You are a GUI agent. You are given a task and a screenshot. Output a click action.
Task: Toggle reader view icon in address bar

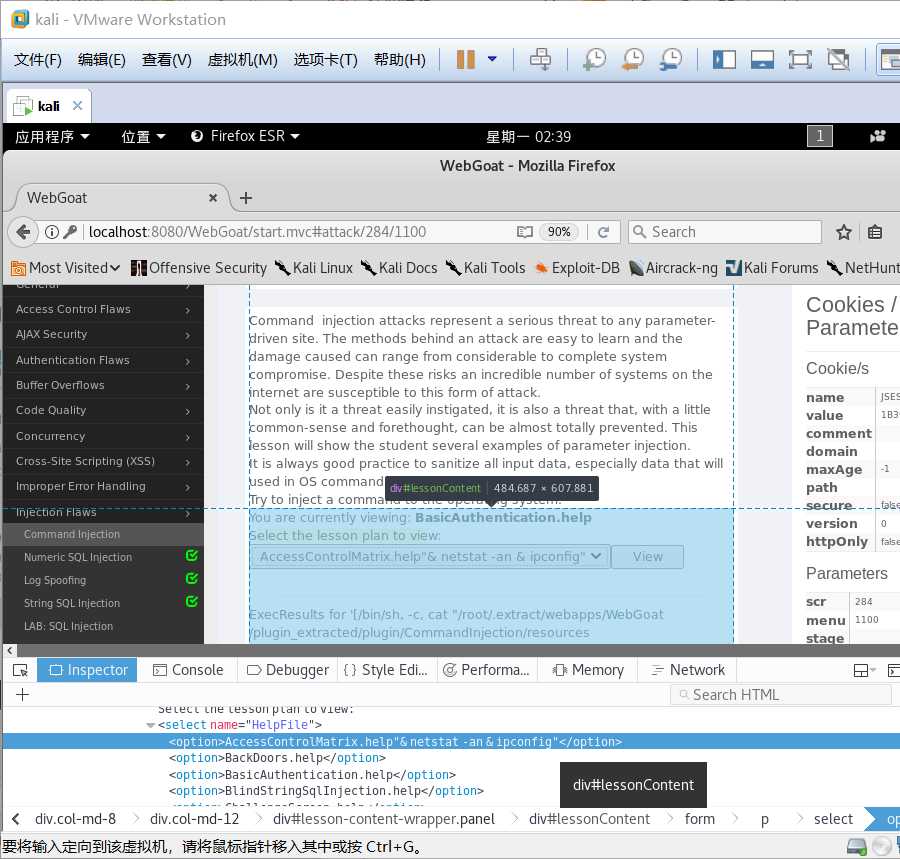[525, 232]
